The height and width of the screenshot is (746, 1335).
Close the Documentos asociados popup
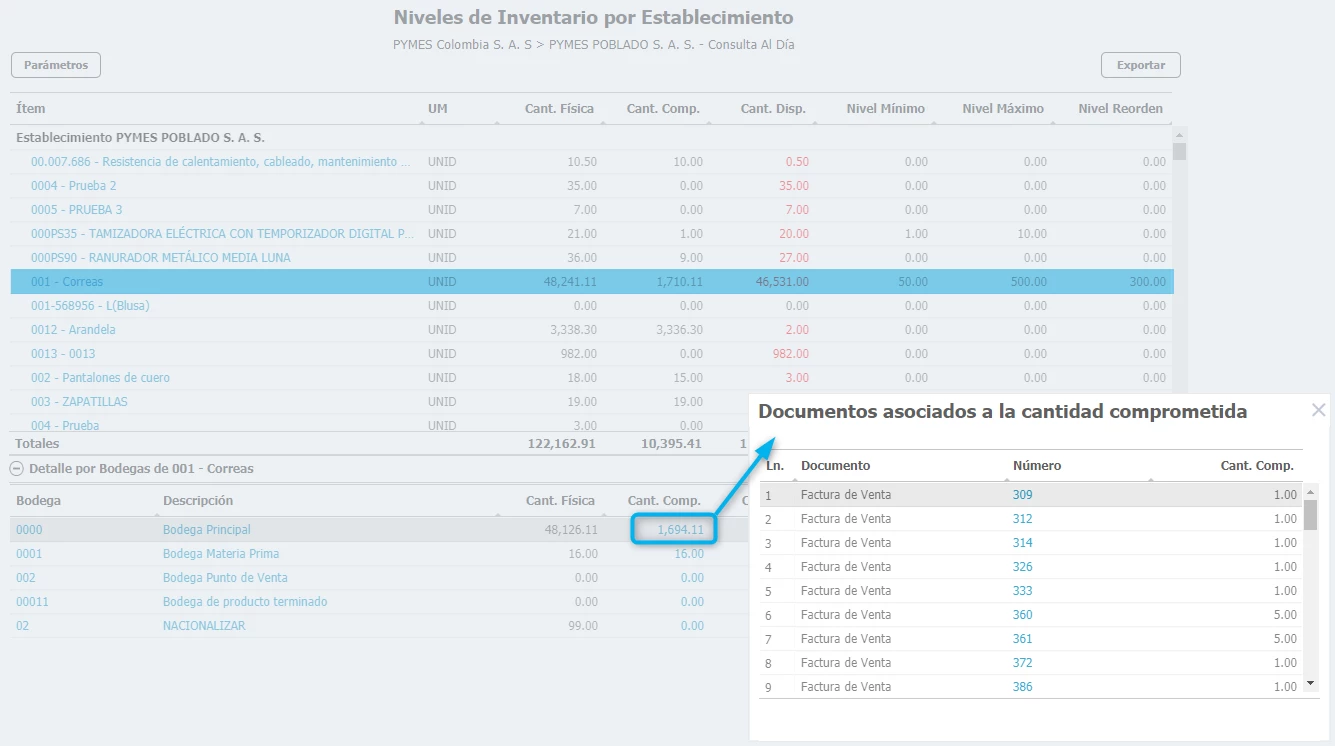pos(1318,410)
